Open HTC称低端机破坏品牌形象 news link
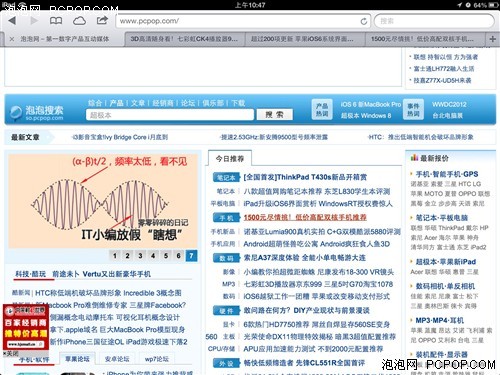 pyautogui.click(x=108, y=293)
